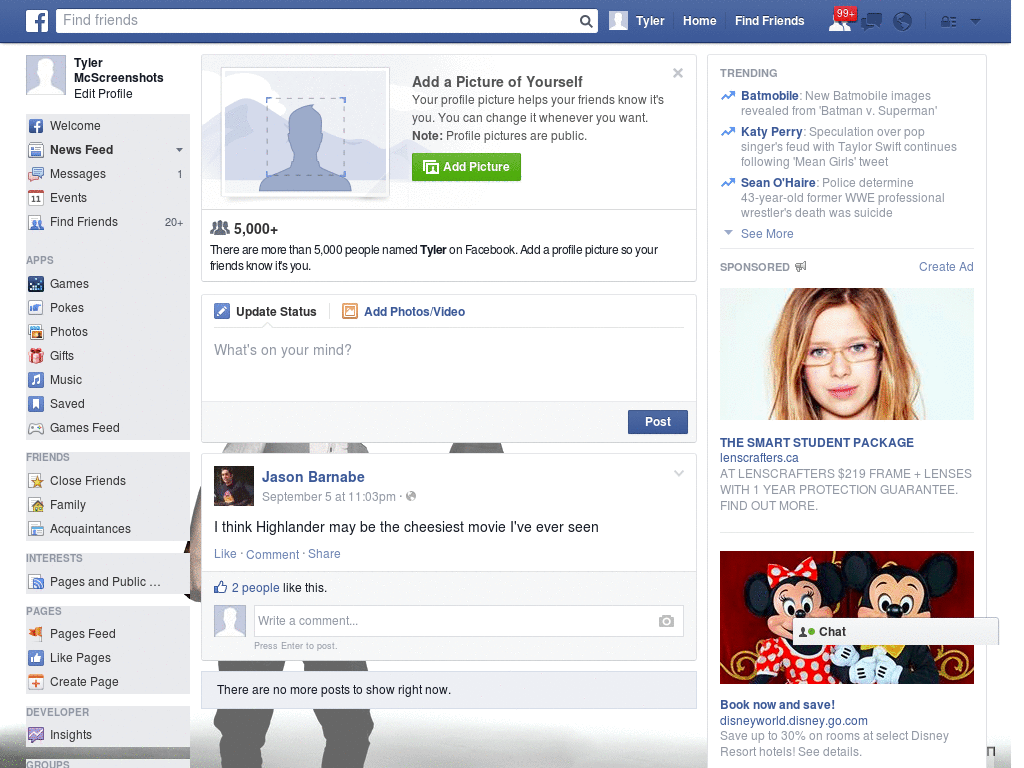Click the Jason Barnabe name link
Image resolution: width=1024 pixels, height=768 pixels.
[313, 477]
